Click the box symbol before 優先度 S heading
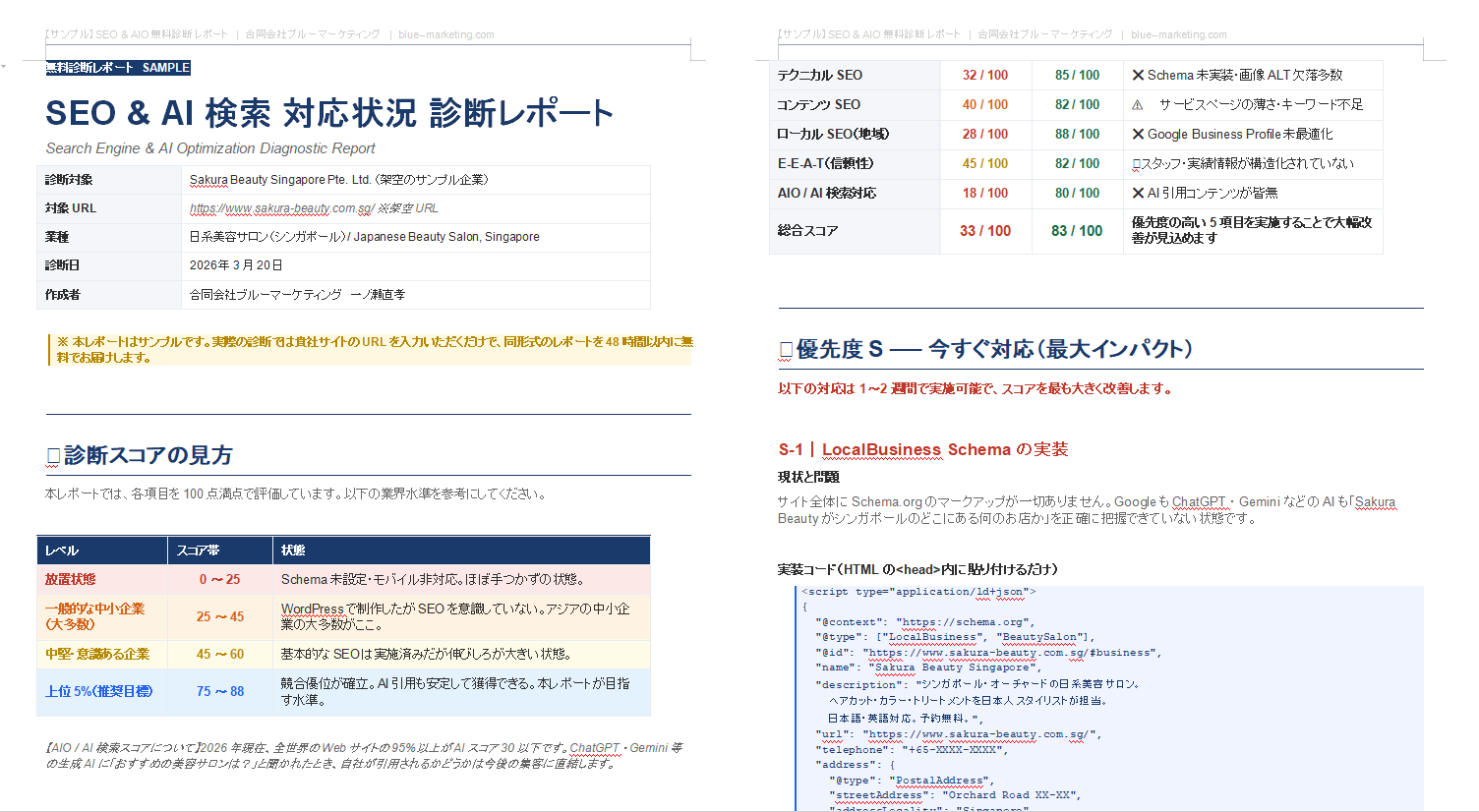This screenshot has height=812, width=1479. (786, 350)
